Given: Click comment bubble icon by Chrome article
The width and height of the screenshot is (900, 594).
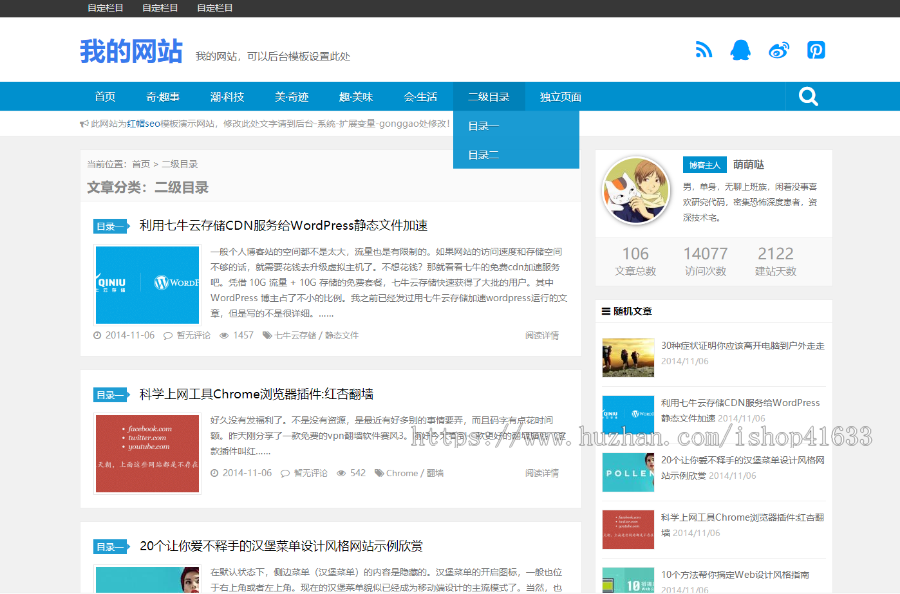Looking at the screenshot, I should click(285, 473).
